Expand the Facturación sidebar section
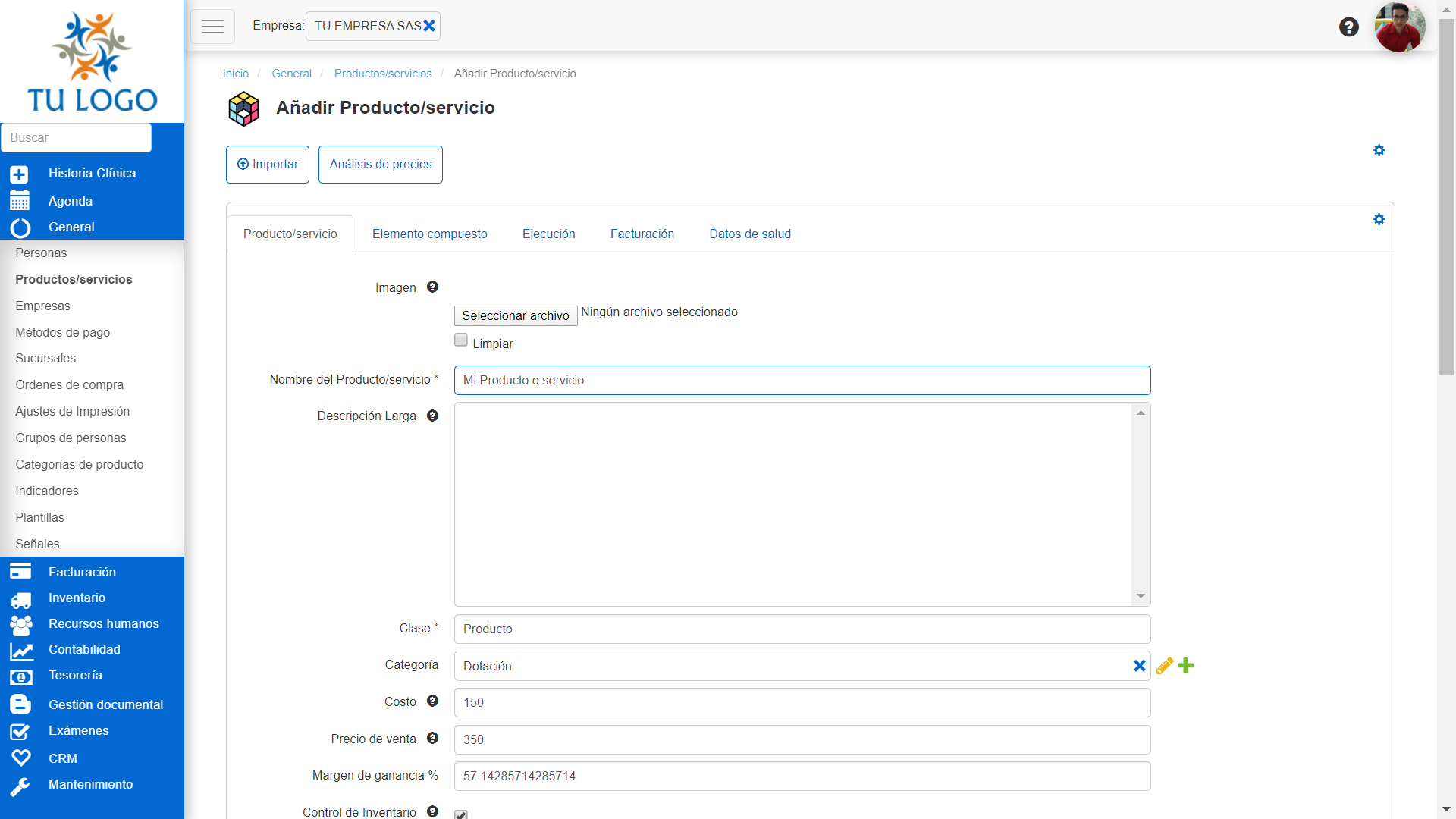This screenshot has width=1456, height=819. (82, 572)
